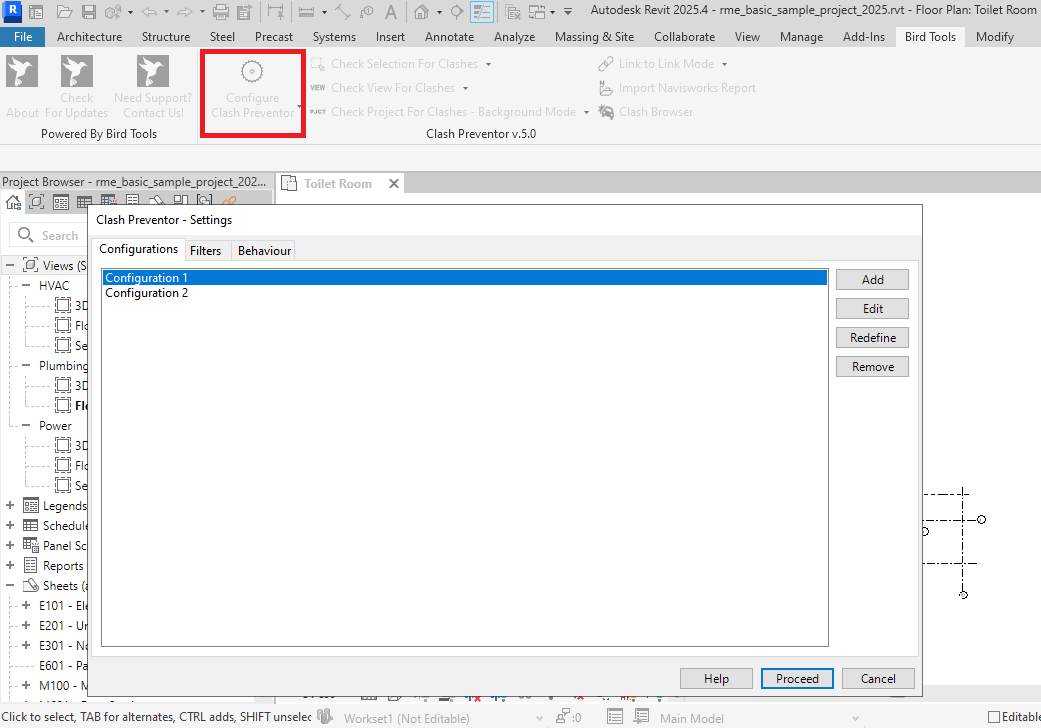
Task: Expand the Schedules node in Project Browser
Action: 10,526
